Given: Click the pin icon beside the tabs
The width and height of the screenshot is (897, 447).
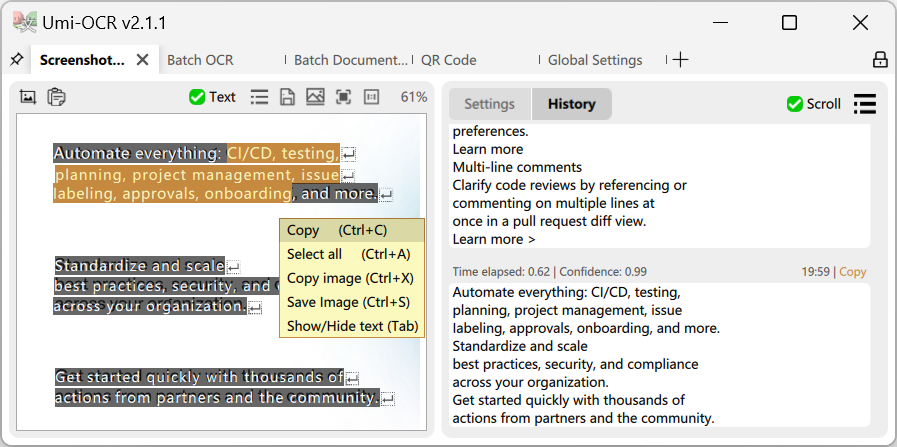Looking at the screenshot, I should [x=17, y=59].
